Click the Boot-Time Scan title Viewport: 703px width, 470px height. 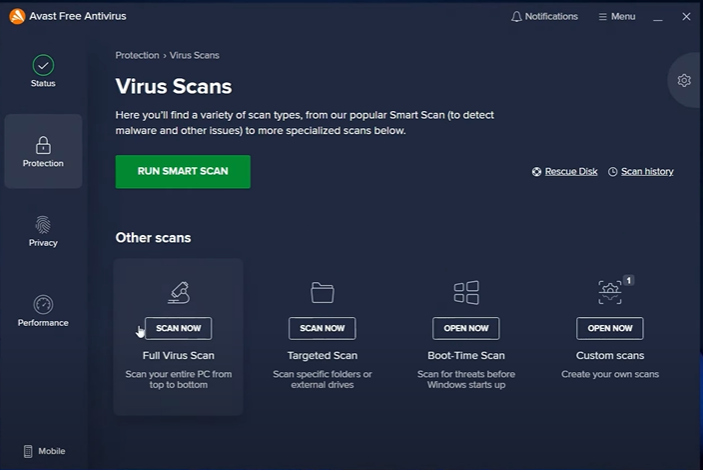pyautogui.click(x=466, y=356)
